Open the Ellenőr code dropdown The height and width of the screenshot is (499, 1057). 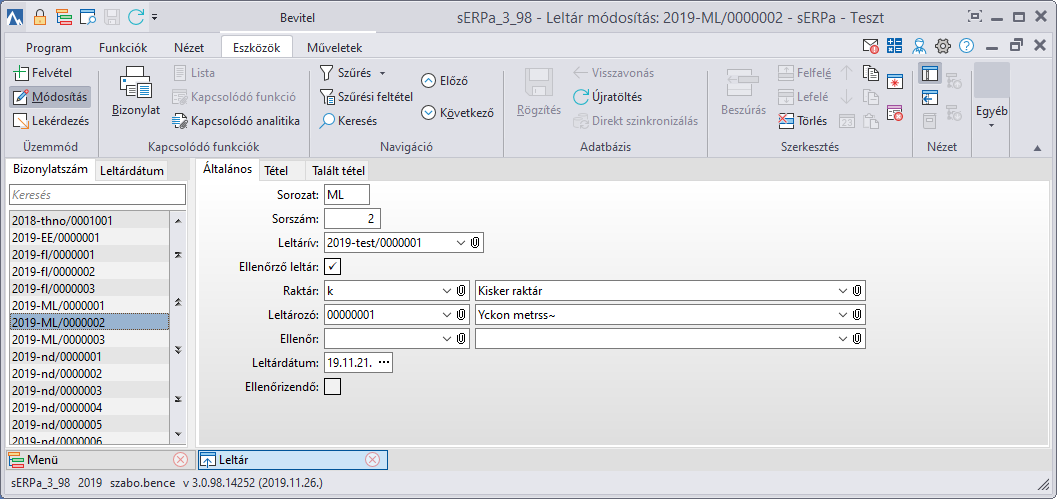446,339
